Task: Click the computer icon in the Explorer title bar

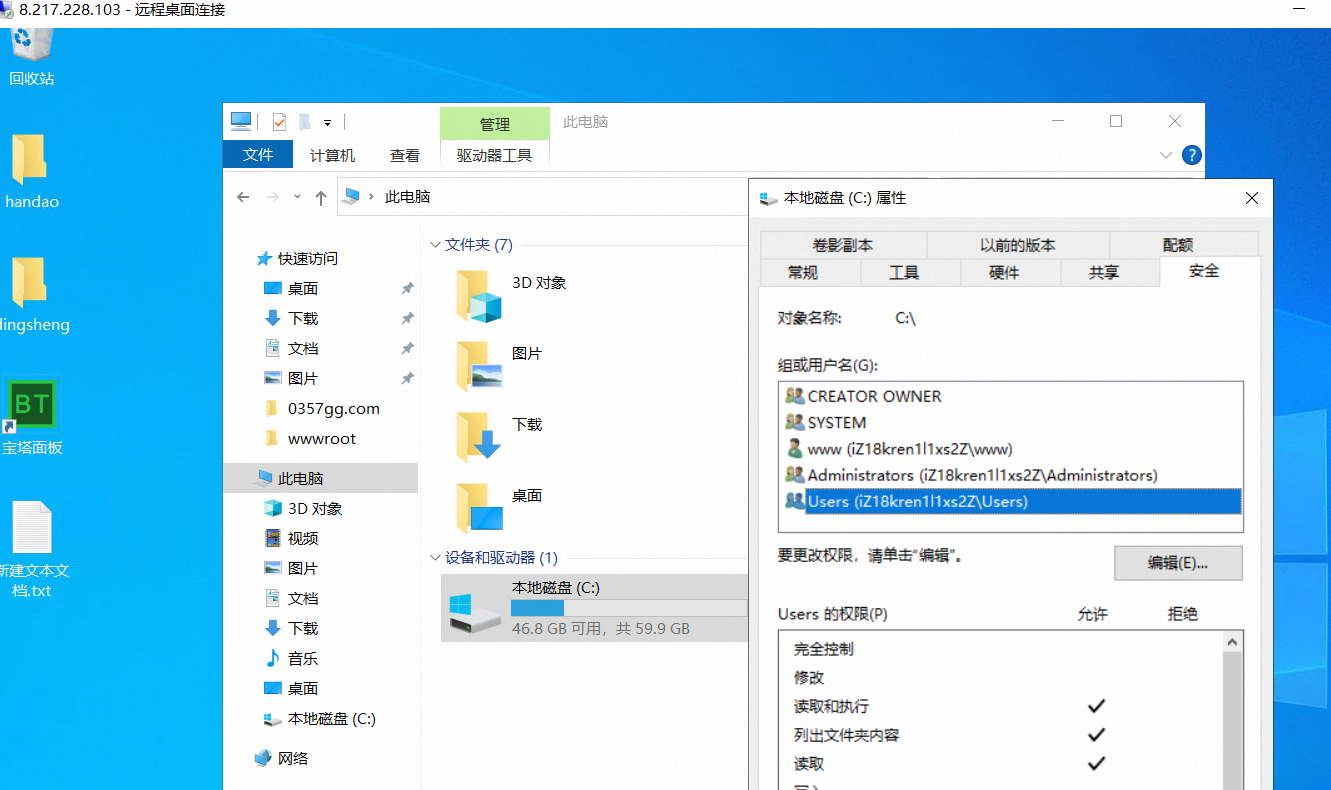Action: [x=241, y=122]
